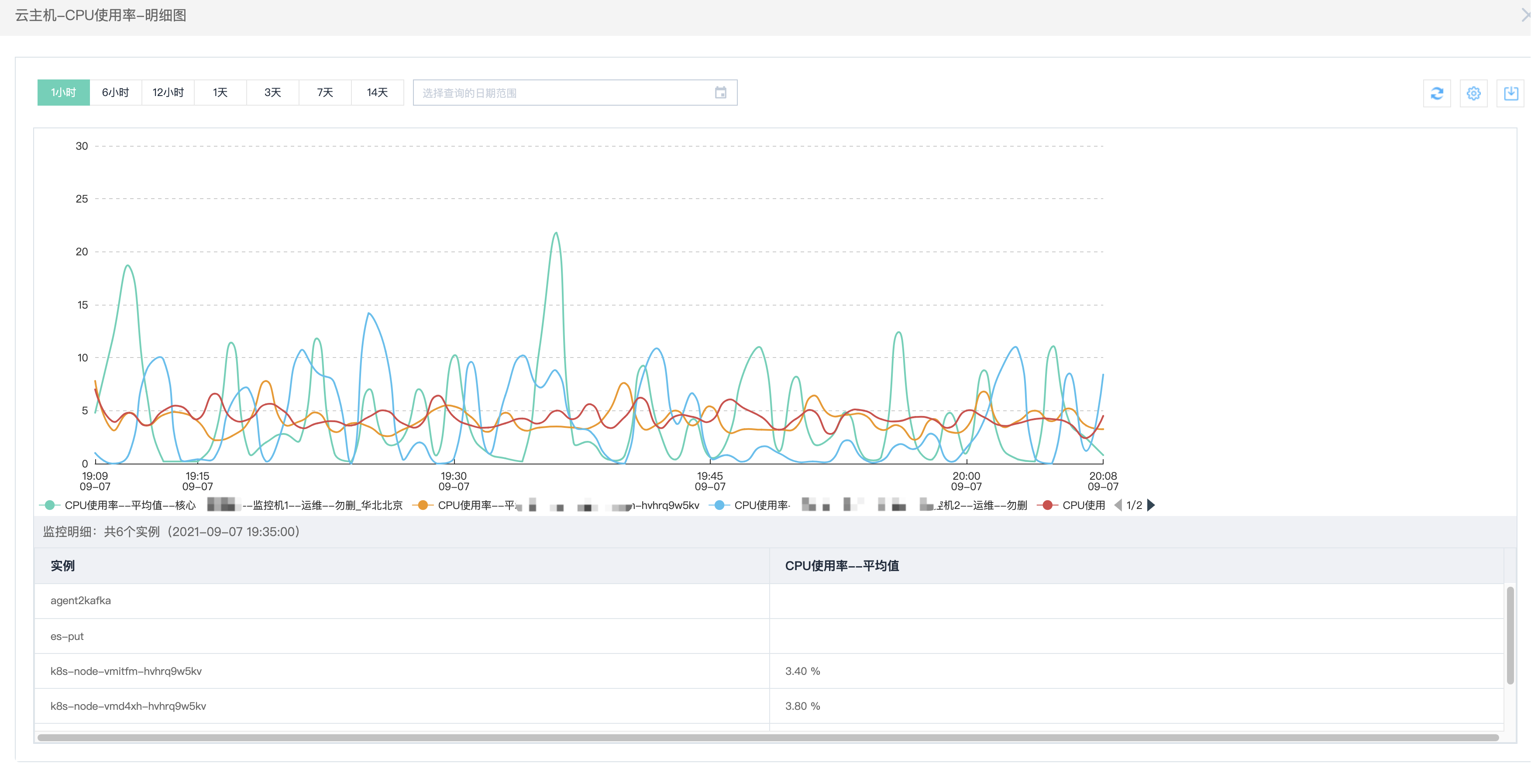This screenshot has height=784, width=1531.
Task: Open the date range picker field
Action: tap(564, 93)
